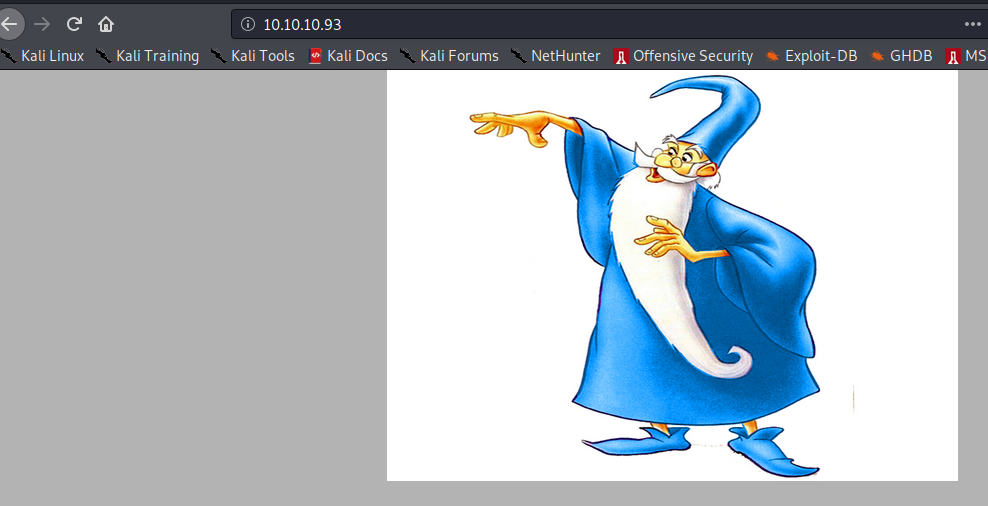Open the Offensive Security bookmark
The height and width of the screenshot is (506, 988).
click(683, 56)
